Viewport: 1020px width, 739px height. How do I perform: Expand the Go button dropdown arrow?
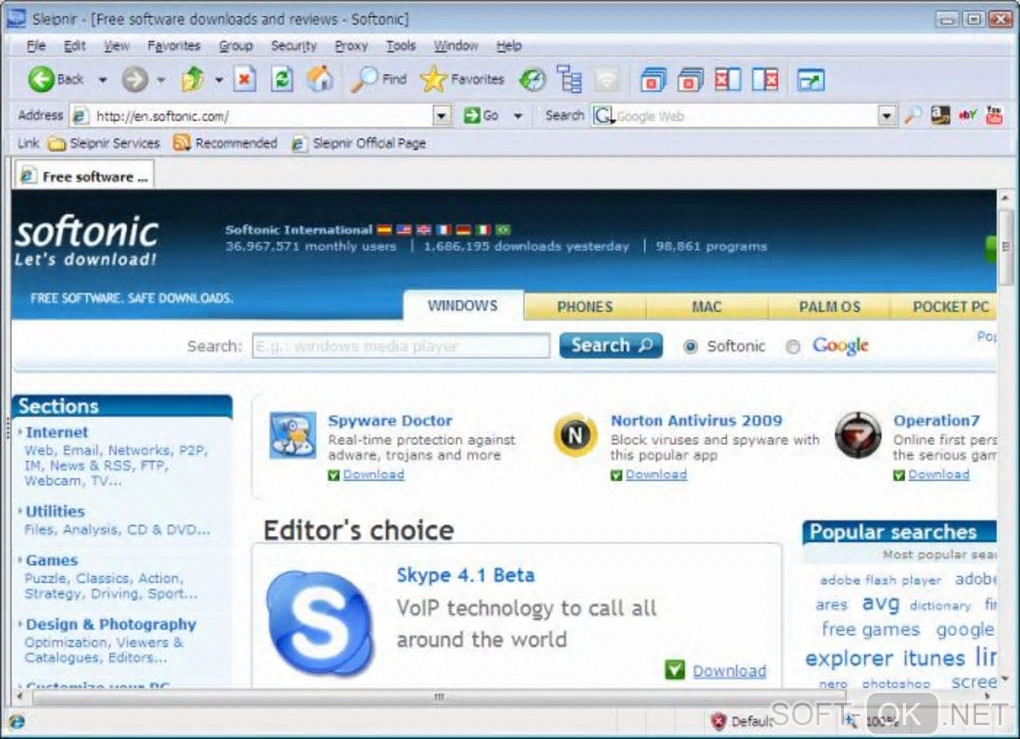tap(518, 116)
